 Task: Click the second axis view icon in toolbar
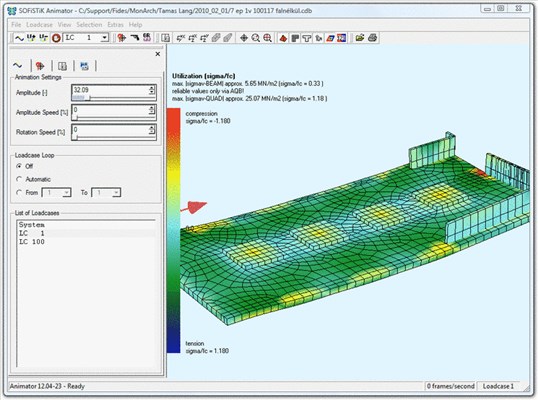(192, 38)
